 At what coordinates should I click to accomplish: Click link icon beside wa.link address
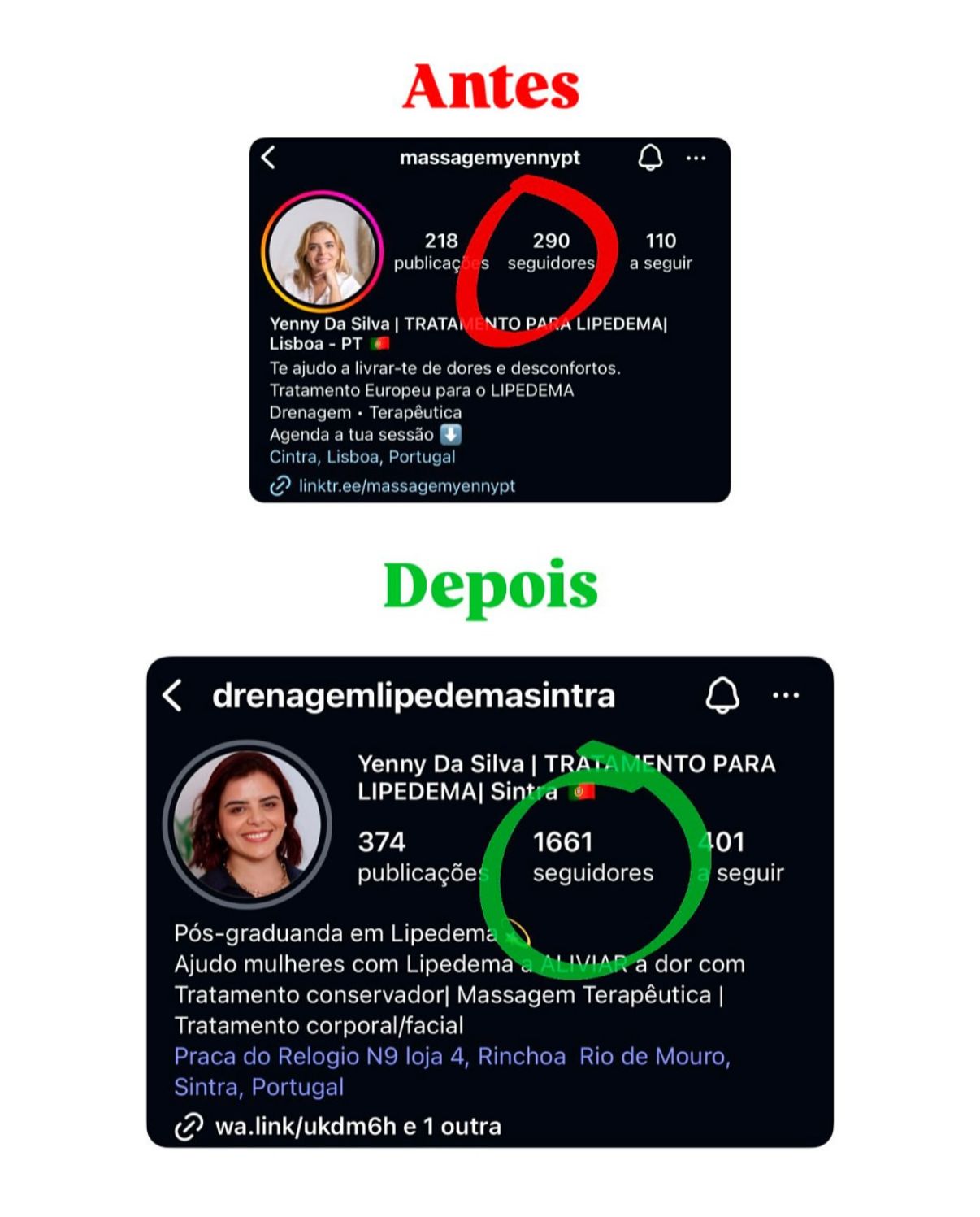[189, 1127]
